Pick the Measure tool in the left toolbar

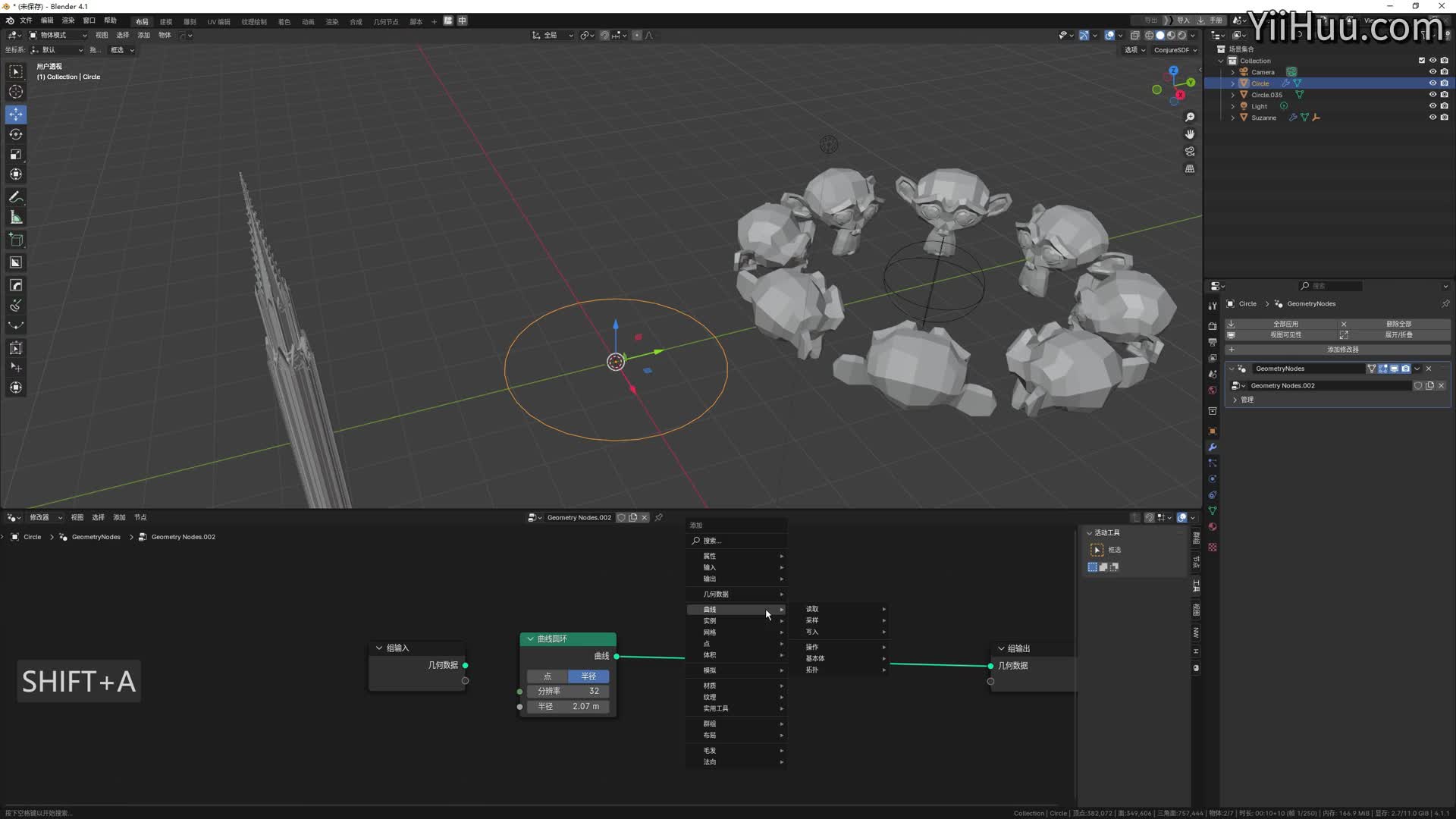(x=16, y=218)
